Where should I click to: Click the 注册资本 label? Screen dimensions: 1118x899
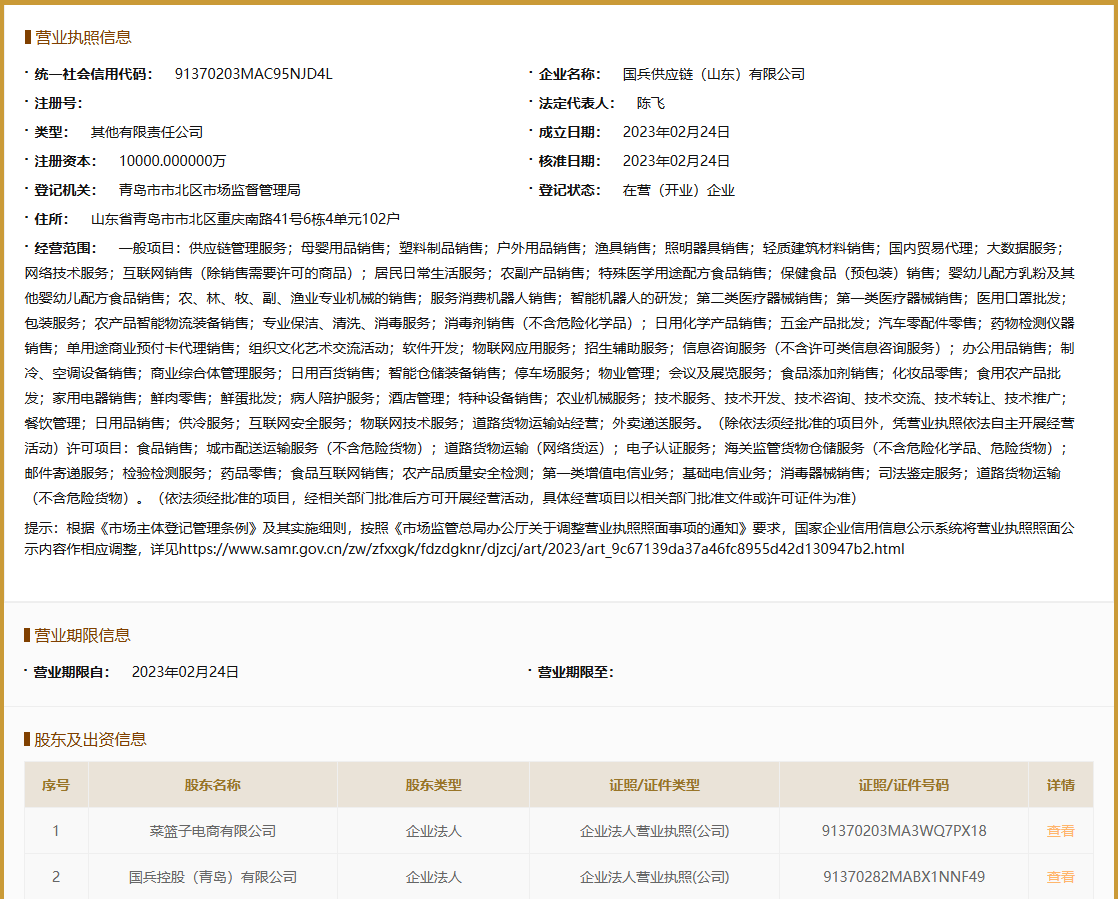click(x=66, y=161)
